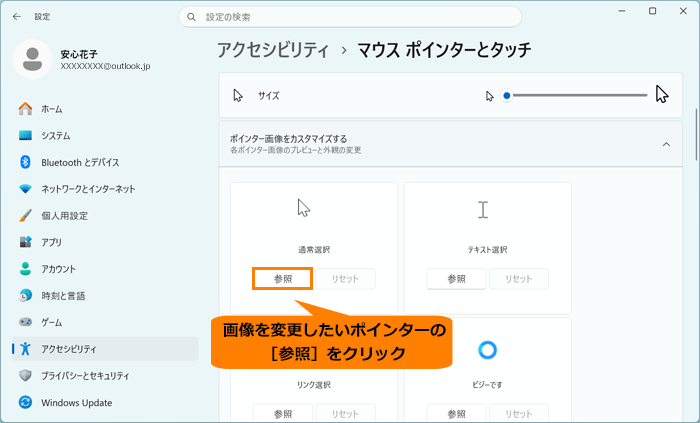Click account email XXXXXXXX@outlook.jp

point(105,66)
